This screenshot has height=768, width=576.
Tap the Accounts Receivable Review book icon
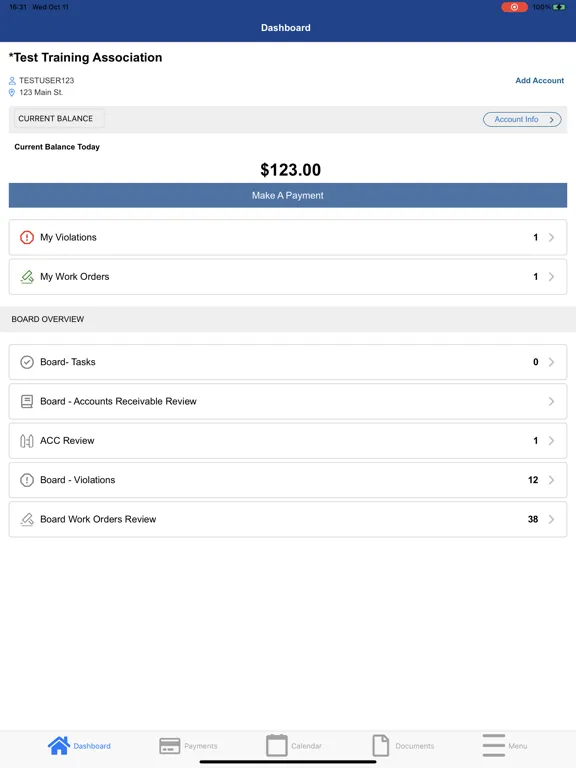[27, 402]
